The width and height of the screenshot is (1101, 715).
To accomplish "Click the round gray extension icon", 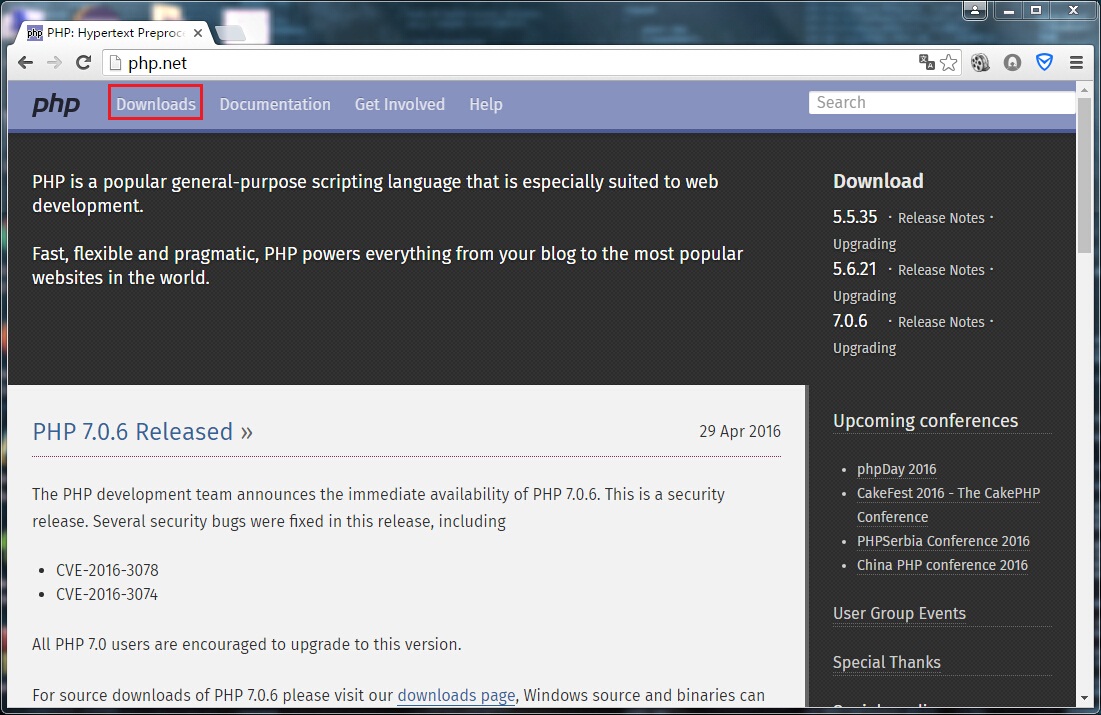I will click(1013, 63).
